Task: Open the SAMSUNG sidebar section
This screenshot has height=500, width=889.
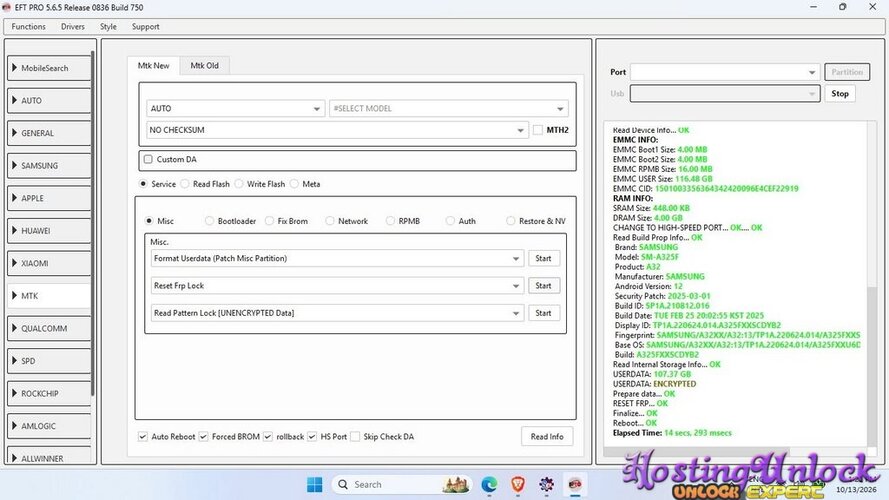Action: click(x=49, y=166)
